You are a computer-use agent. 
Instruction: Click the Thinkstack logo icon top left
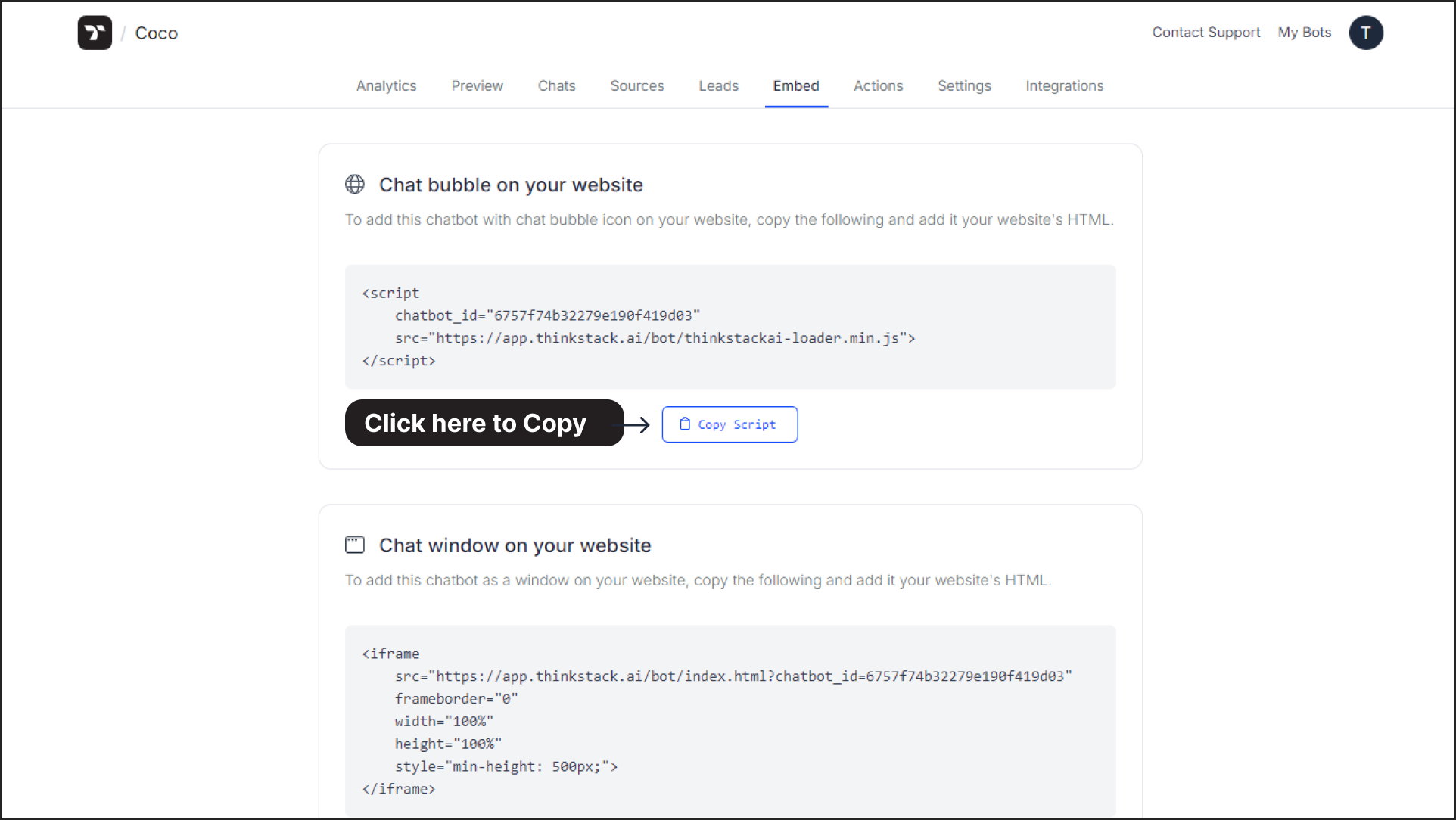click(x=95, y=33)
